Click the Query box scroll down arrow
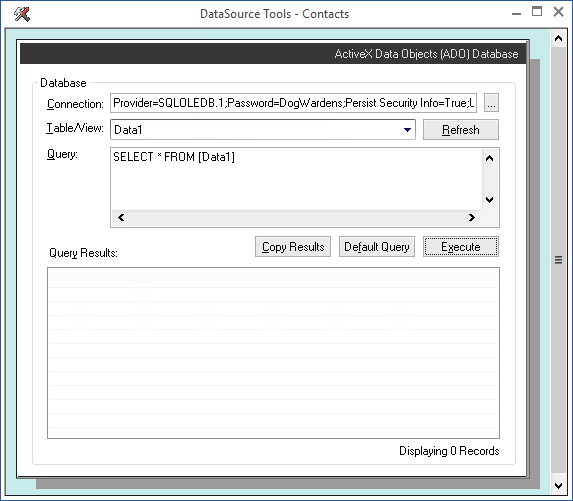573x501 pixels. coord(489,200)
